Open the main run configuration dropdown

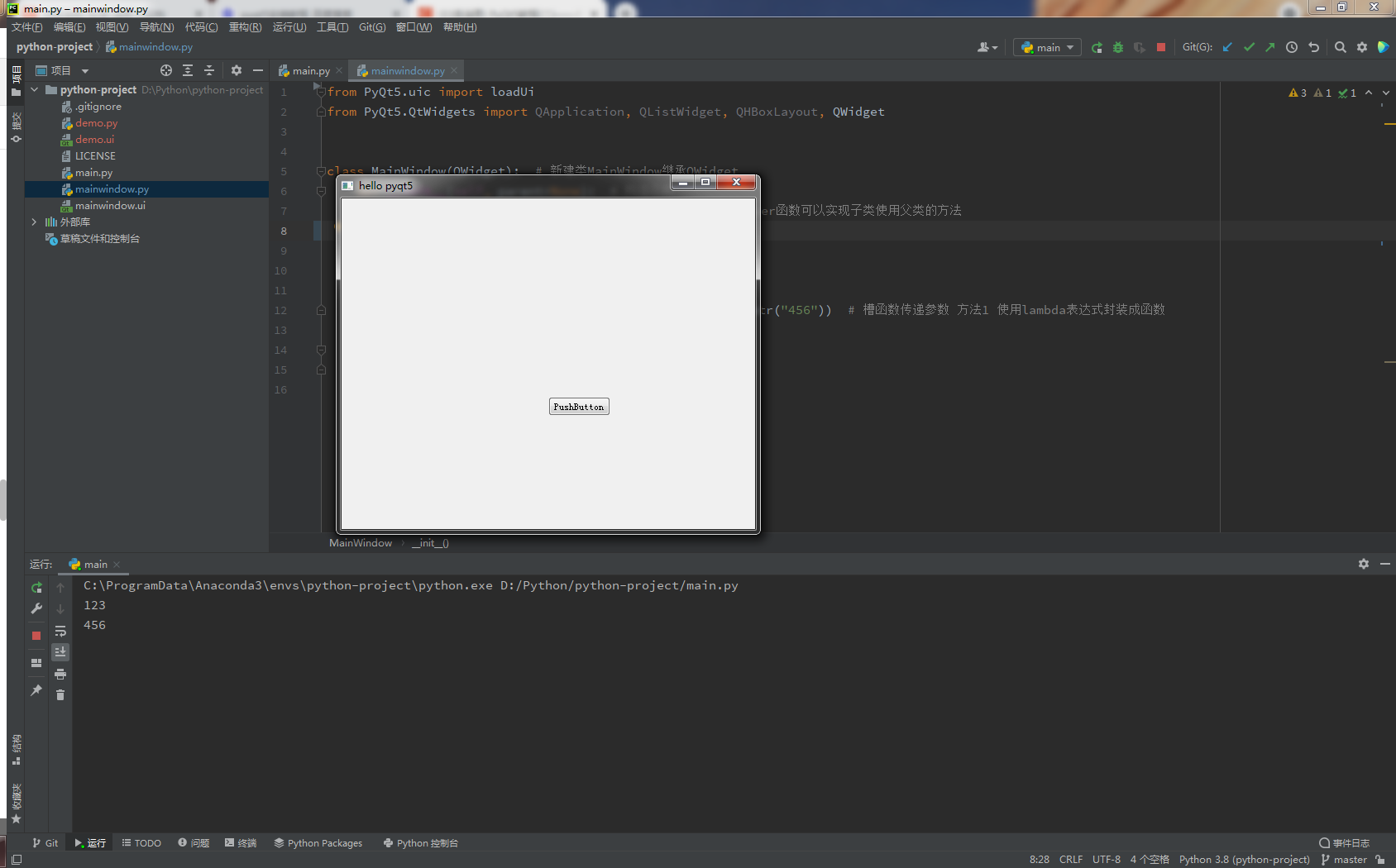click(x=1047, y=47)
